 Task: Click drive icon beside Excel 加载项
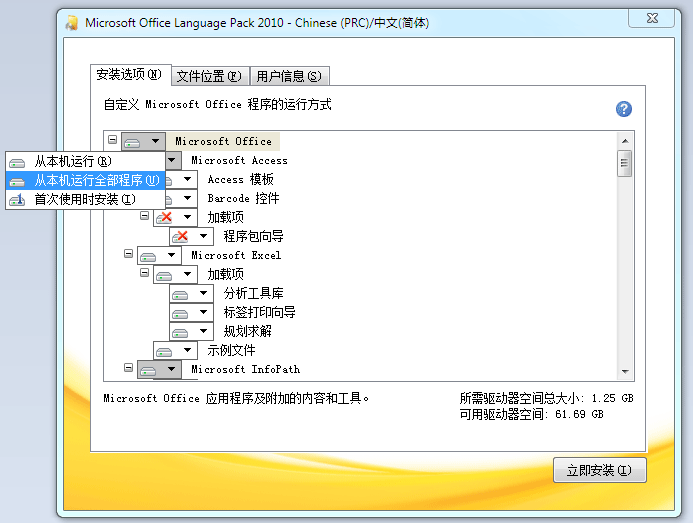164,275
